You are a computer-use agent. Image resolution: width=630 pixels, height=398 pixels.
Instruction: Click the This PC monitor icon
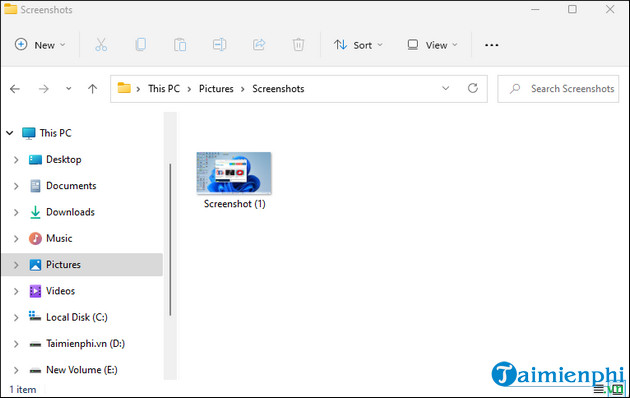coord(29,133)
